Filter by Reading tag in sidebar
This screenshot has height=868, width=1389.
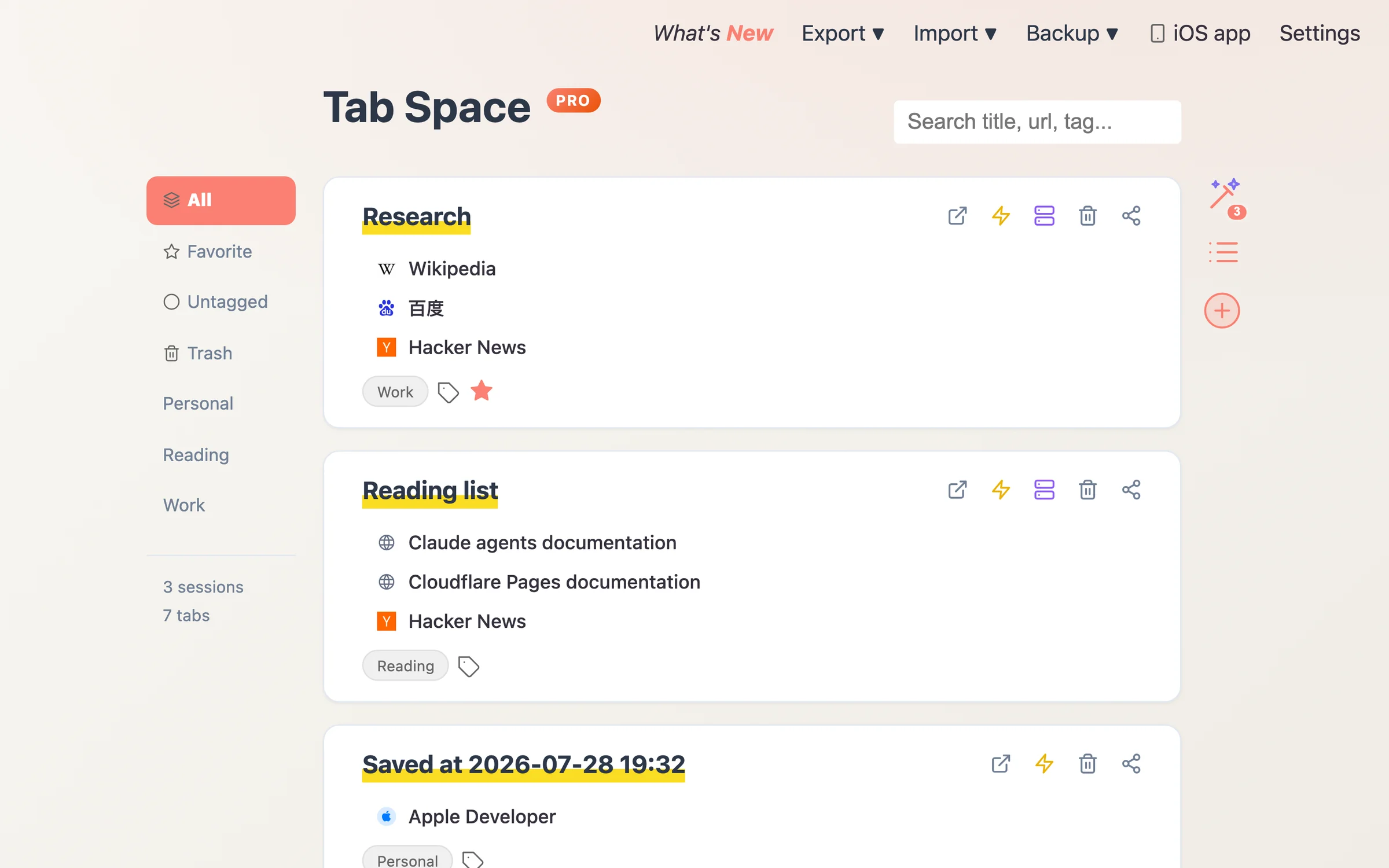point(196,455)
